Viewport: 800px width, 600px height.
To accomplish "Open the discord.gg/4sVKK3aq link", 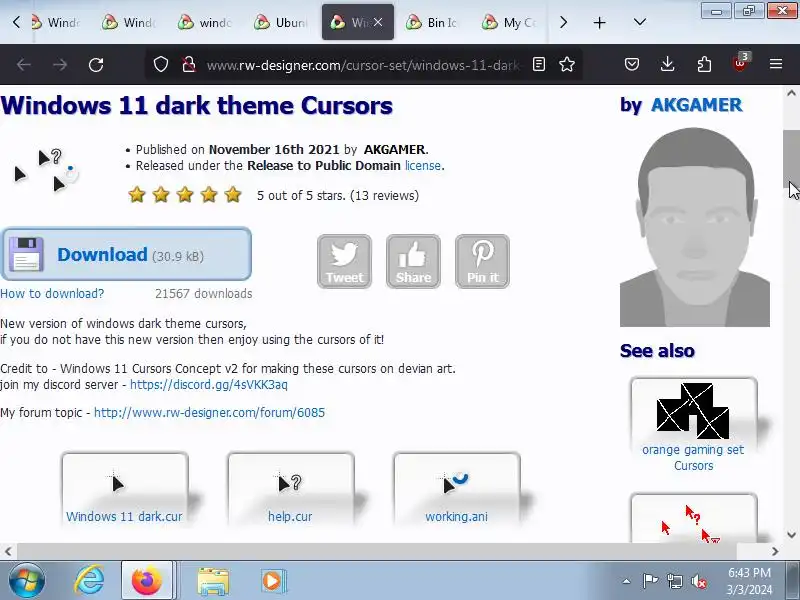I will (209, 385).
